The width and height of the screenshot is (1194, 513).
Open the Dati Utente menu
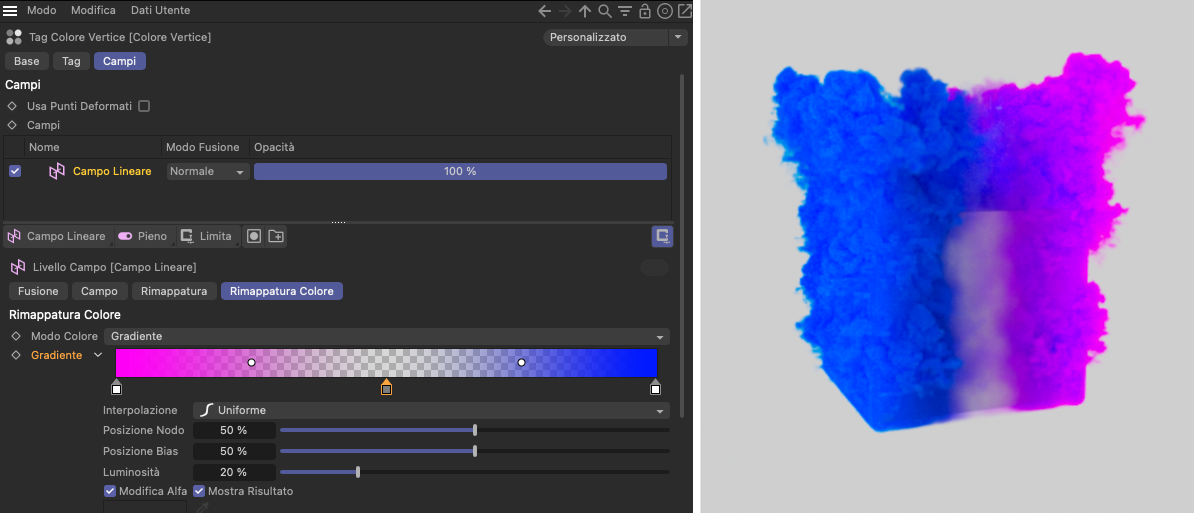pos(161,11)
